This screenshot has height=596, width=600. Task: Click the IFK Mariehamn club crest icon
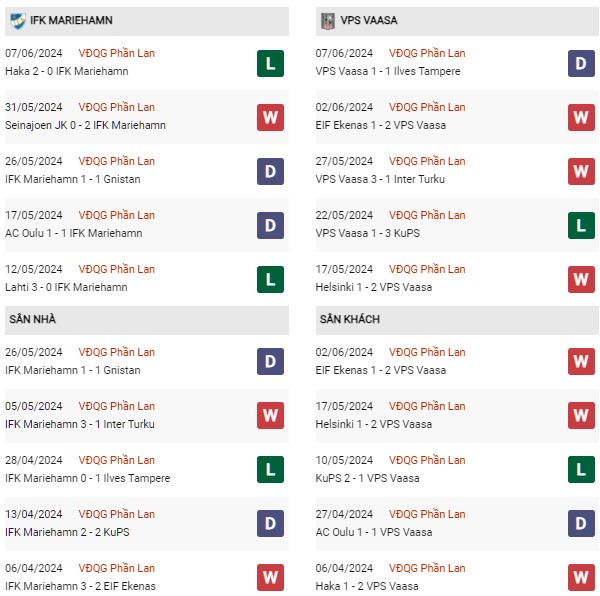18,20
